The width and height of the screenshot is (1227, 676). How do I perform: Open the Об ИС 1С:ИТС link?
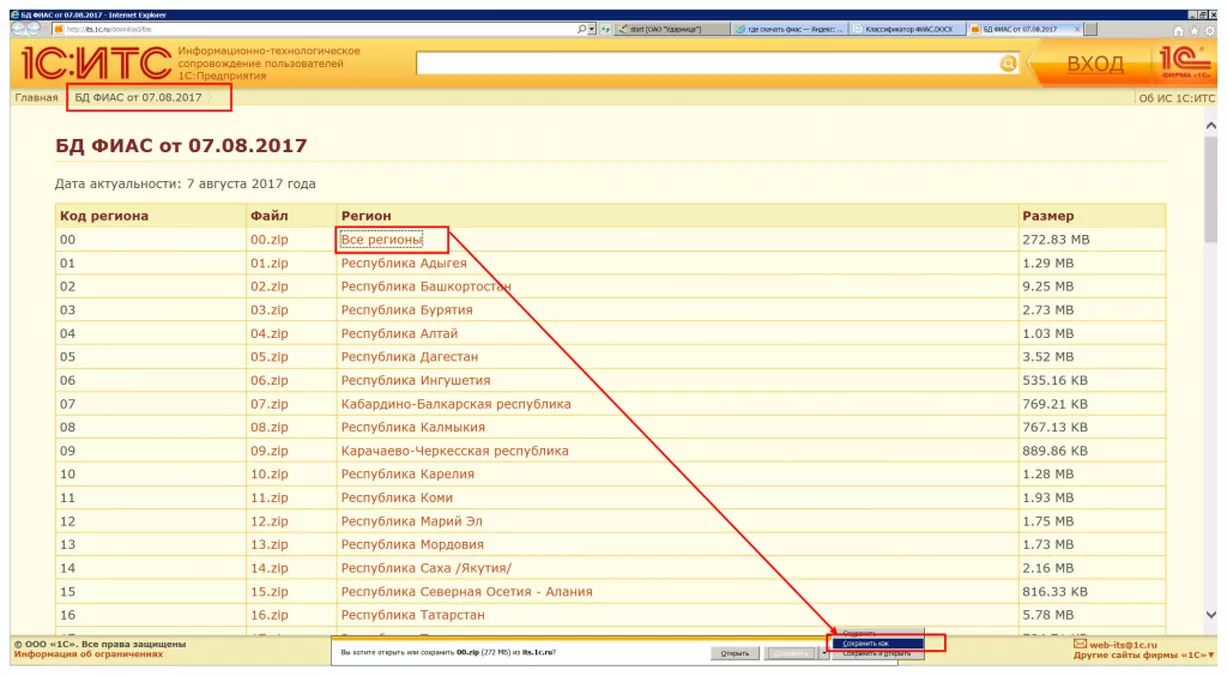click(x=1177, y=98)
